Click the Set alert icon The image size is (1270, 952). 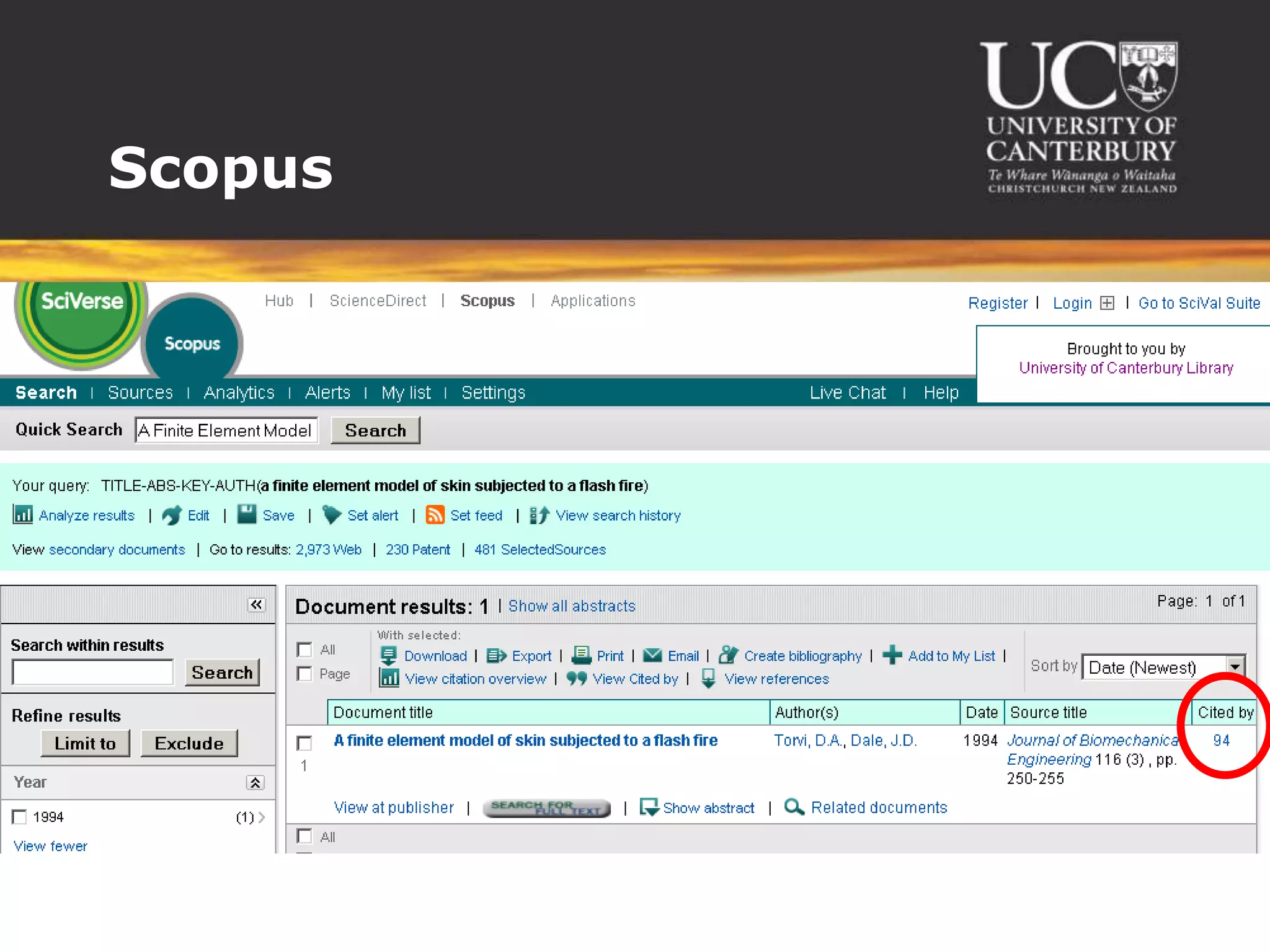click(332, 514)
